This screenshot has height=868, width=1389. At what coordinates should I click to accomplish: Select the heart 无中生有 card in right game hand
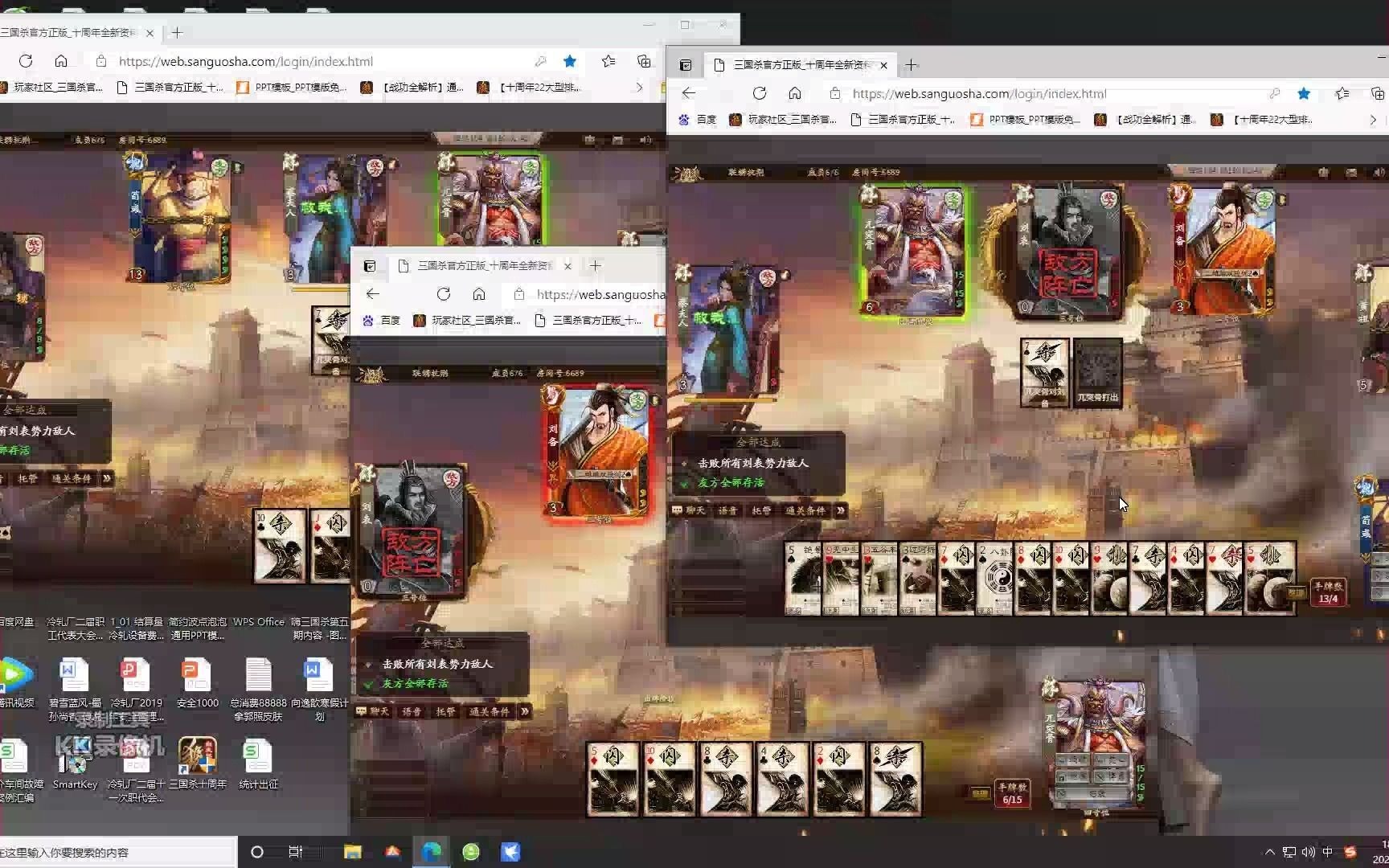(x=842, y=579)
